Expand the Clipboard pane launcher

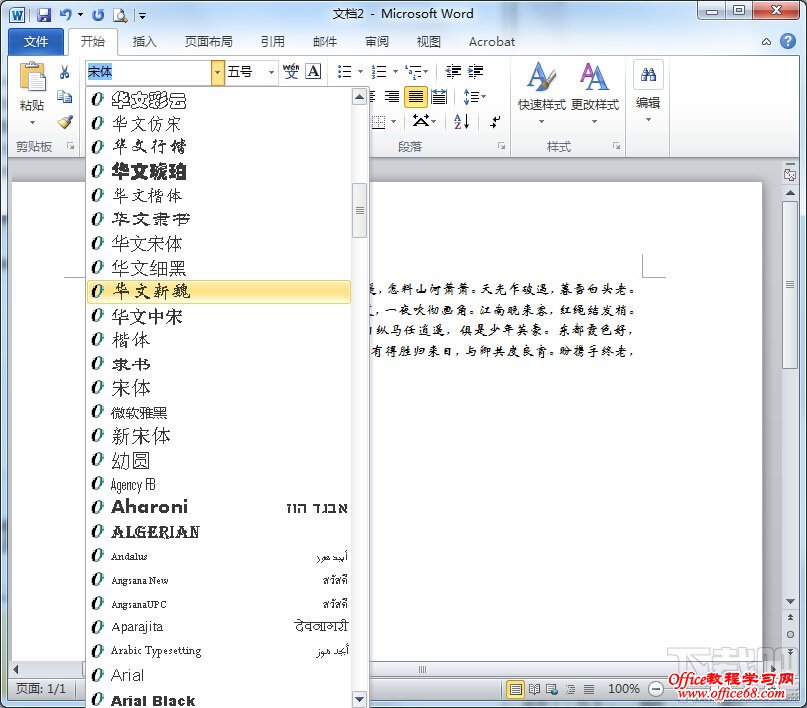71,147
